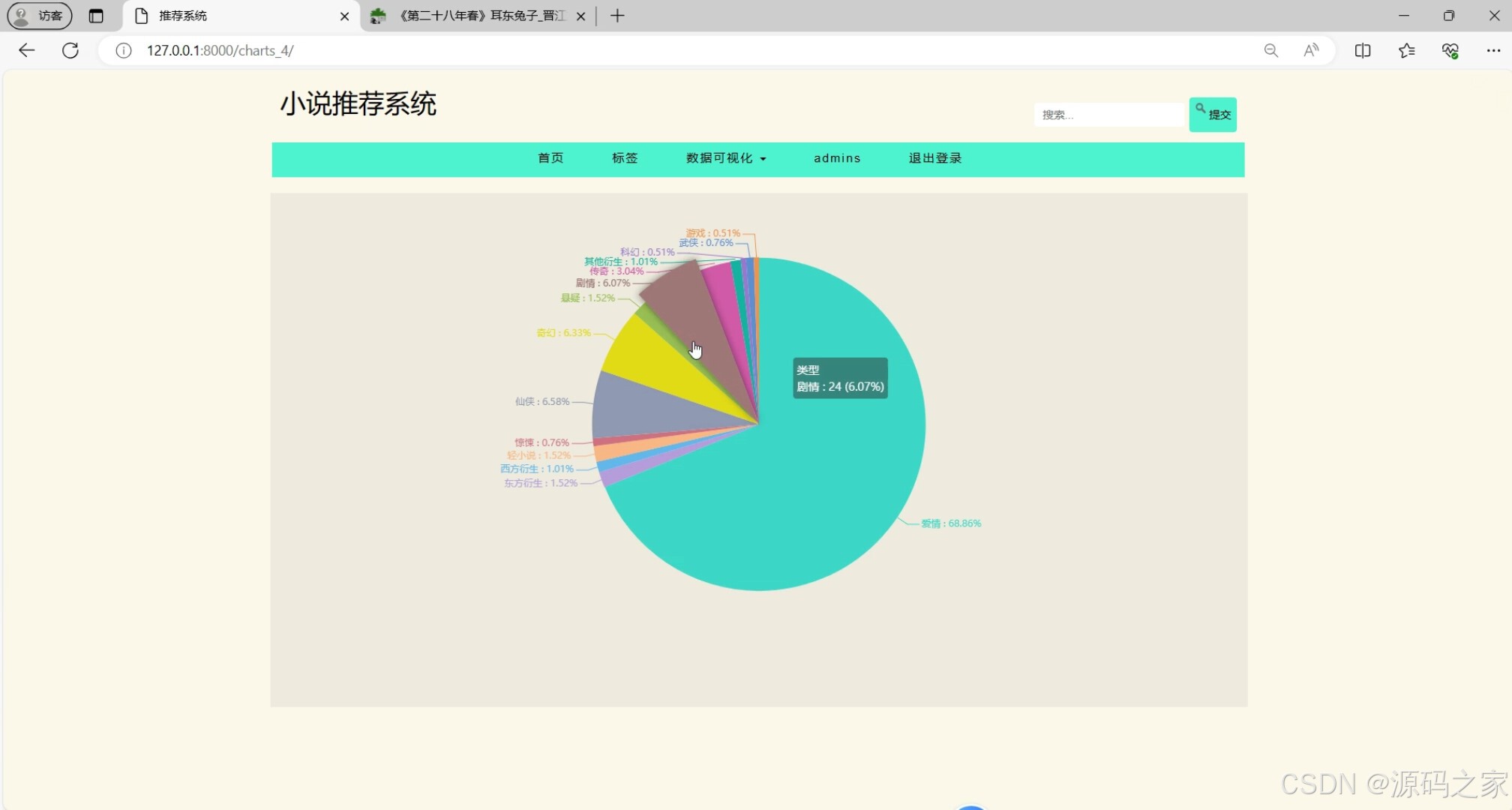The width and height of the screenshot is (1512, 810).
Task: Click 退出登录 to log out
Action: click(934, 158)
